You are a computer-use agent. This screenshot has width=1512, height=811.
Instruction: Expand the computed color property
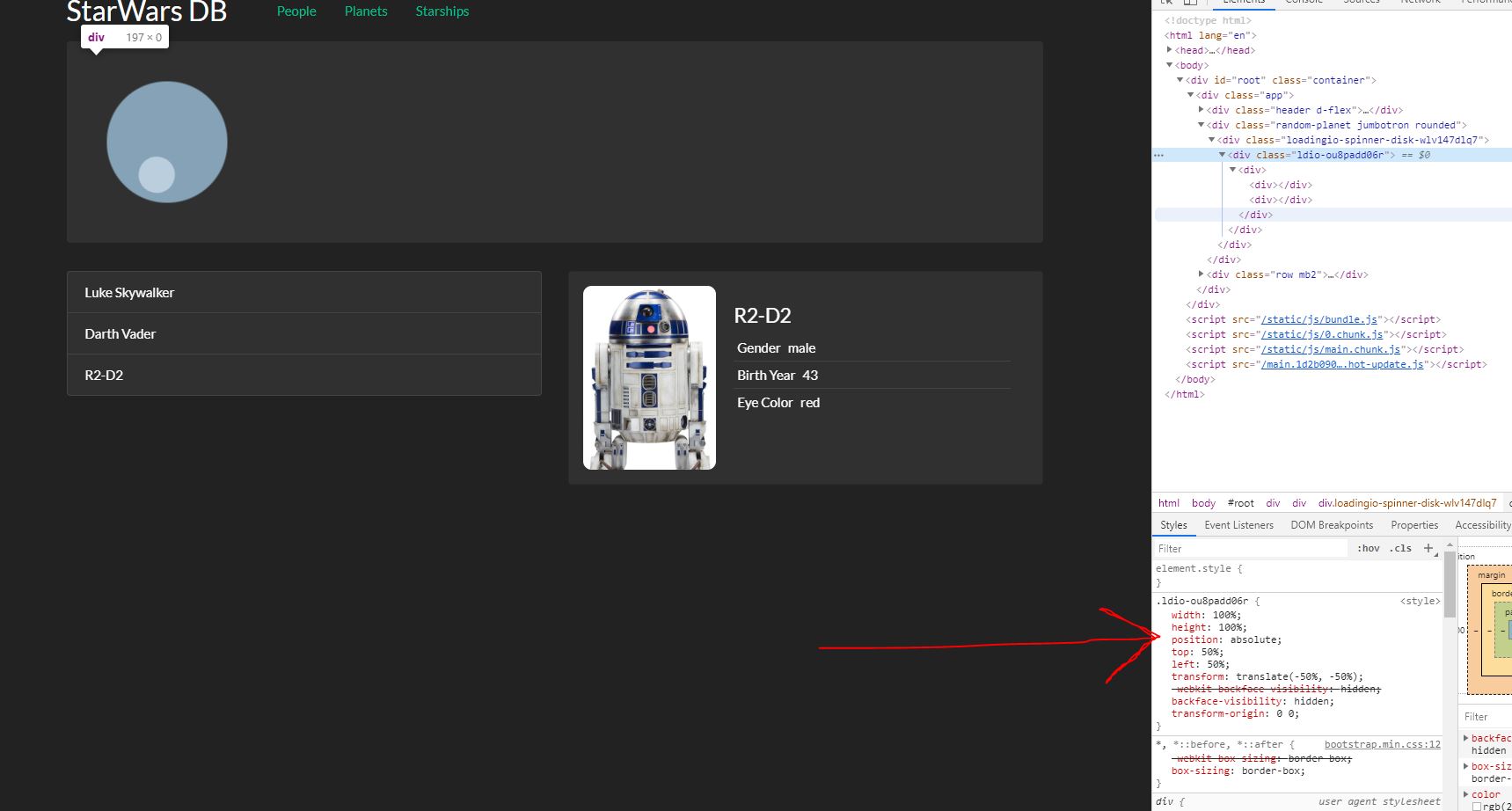[x=1465, y=794]
